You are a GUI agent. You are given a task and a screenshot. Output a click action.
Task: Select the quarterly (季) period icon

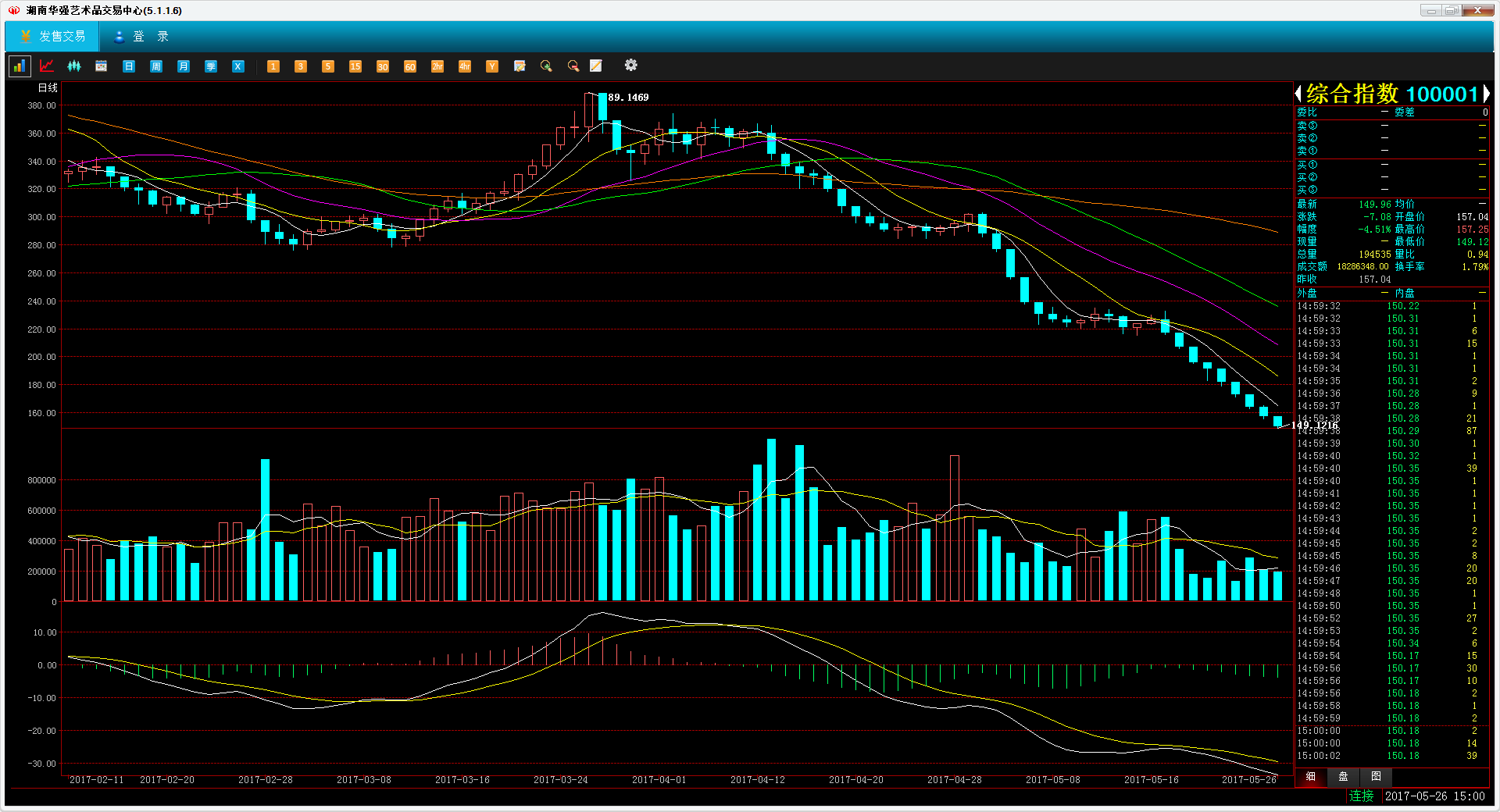coord(211,66)
